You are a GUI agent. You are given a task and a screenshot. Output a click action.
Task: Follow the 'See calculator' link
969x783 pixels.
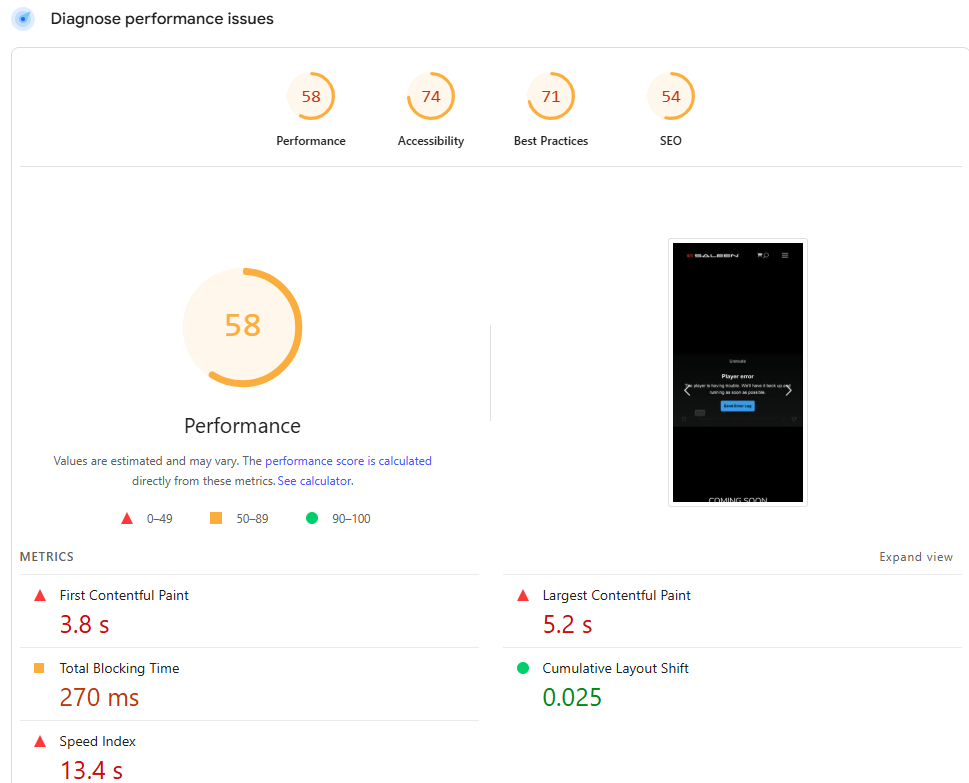click(x=314, y=481)
